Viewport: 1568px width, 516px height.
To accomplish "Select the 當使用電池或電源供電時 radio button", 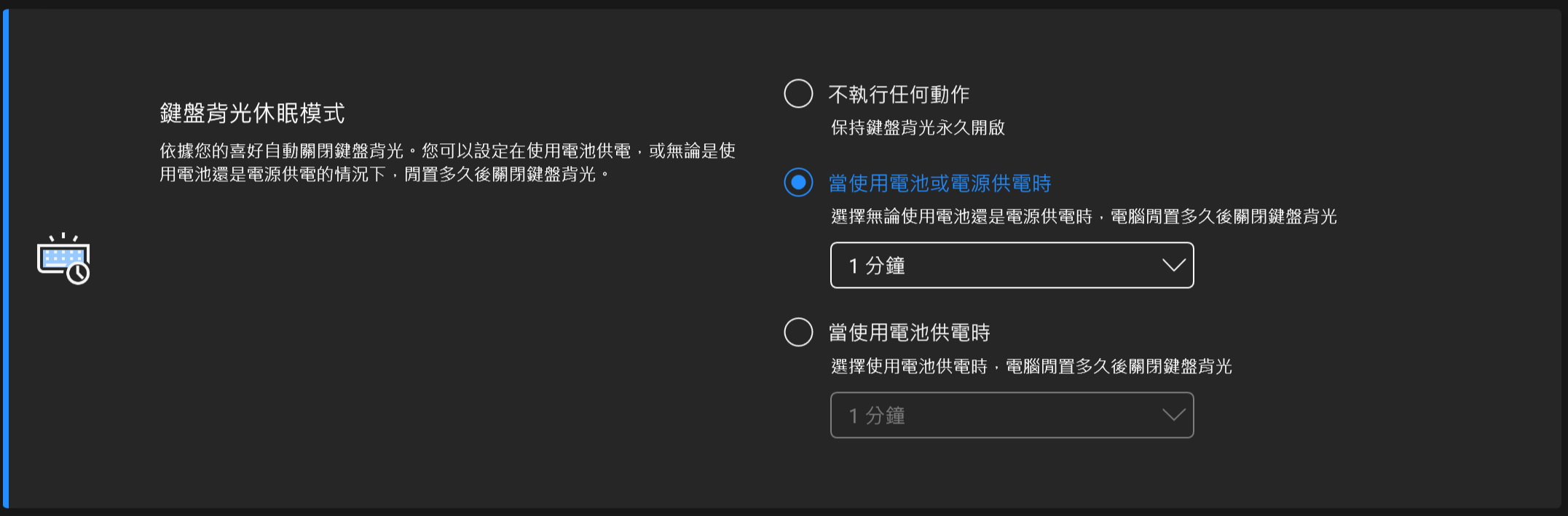I will (798, 183).
